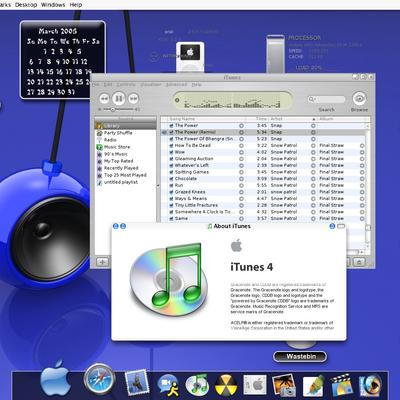Click the add playlist plus button

click(x=103, y=262)
